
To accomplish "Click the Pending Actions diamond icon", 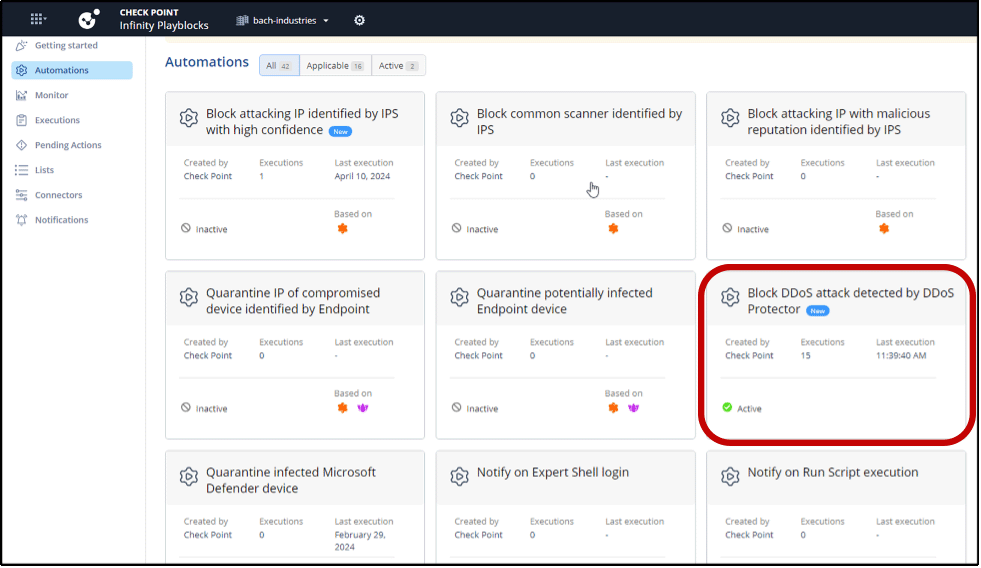I will pos(22,145).
